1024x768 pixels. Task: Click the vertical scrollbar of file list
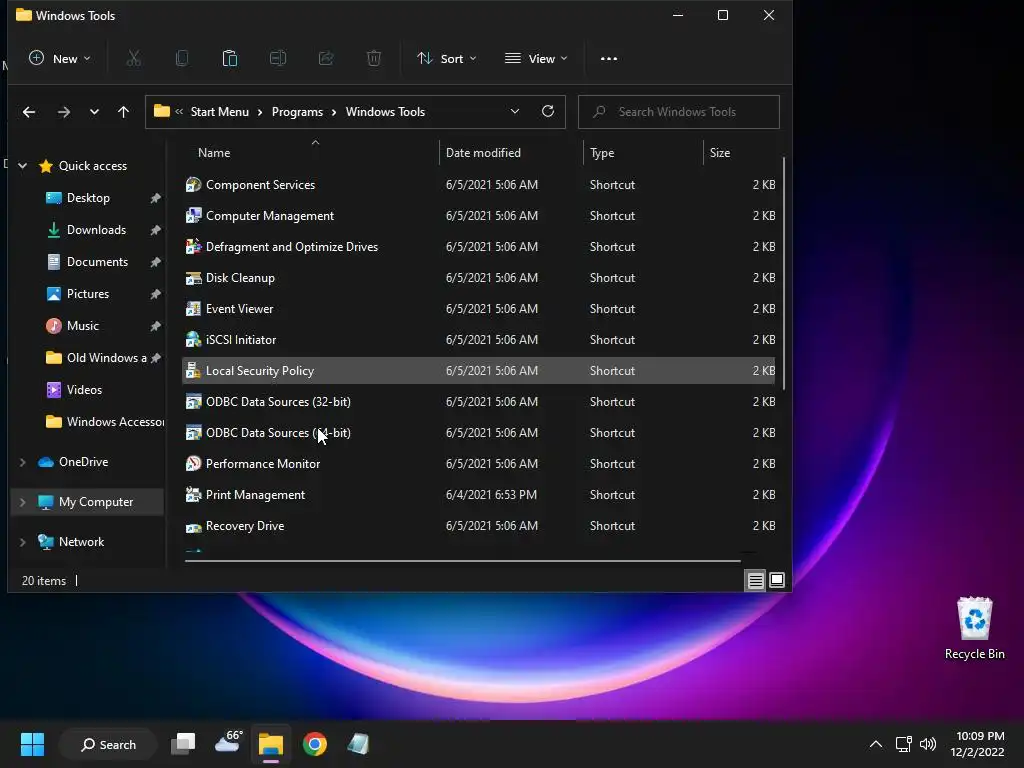click(x=783, y=274)
